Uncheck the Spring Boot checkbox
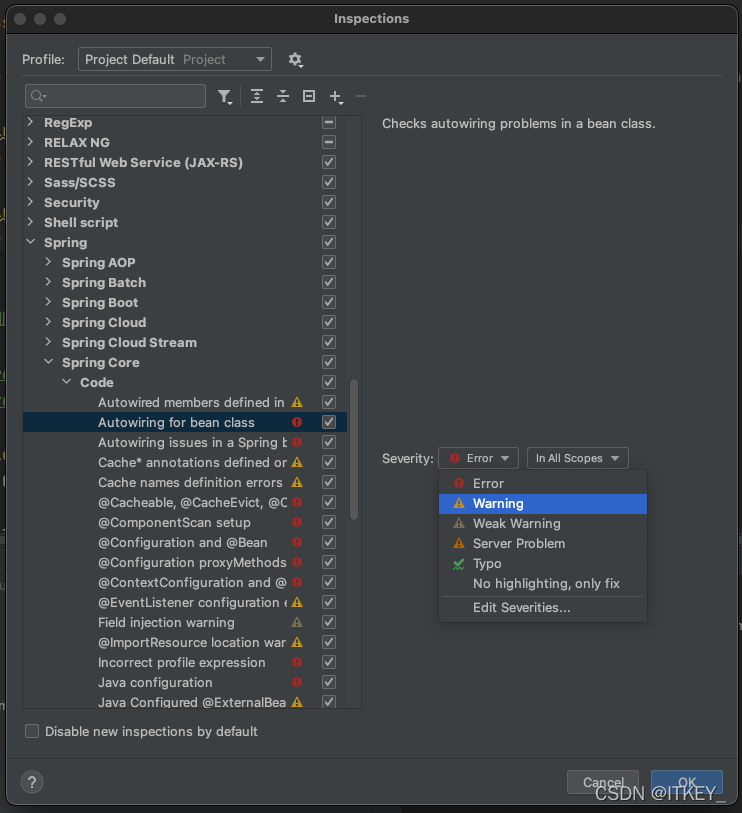Viewport: 742px width, 813px height. coord(329,302)
